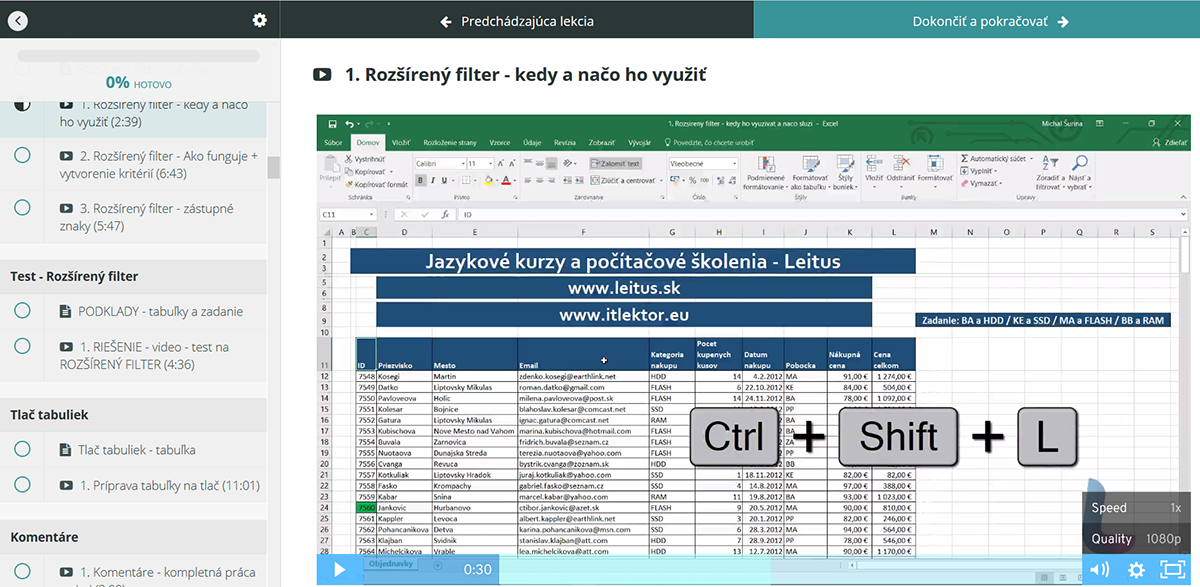Click the back arrow in the sidebar header
The height and width of the screenshot is (587, 1200).
tap(20, 20)
